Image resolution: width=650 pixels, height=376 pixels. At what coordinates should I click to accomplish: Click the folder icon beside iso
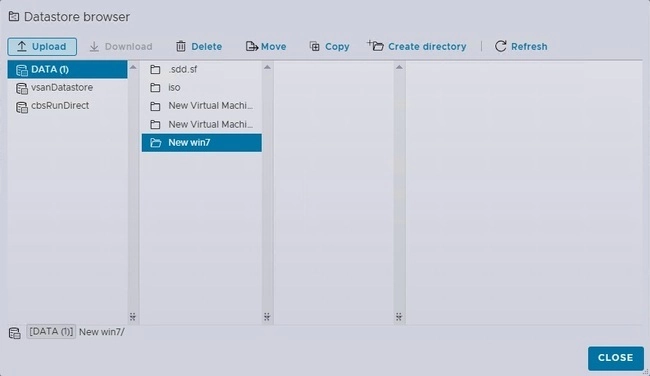point(155,87)
